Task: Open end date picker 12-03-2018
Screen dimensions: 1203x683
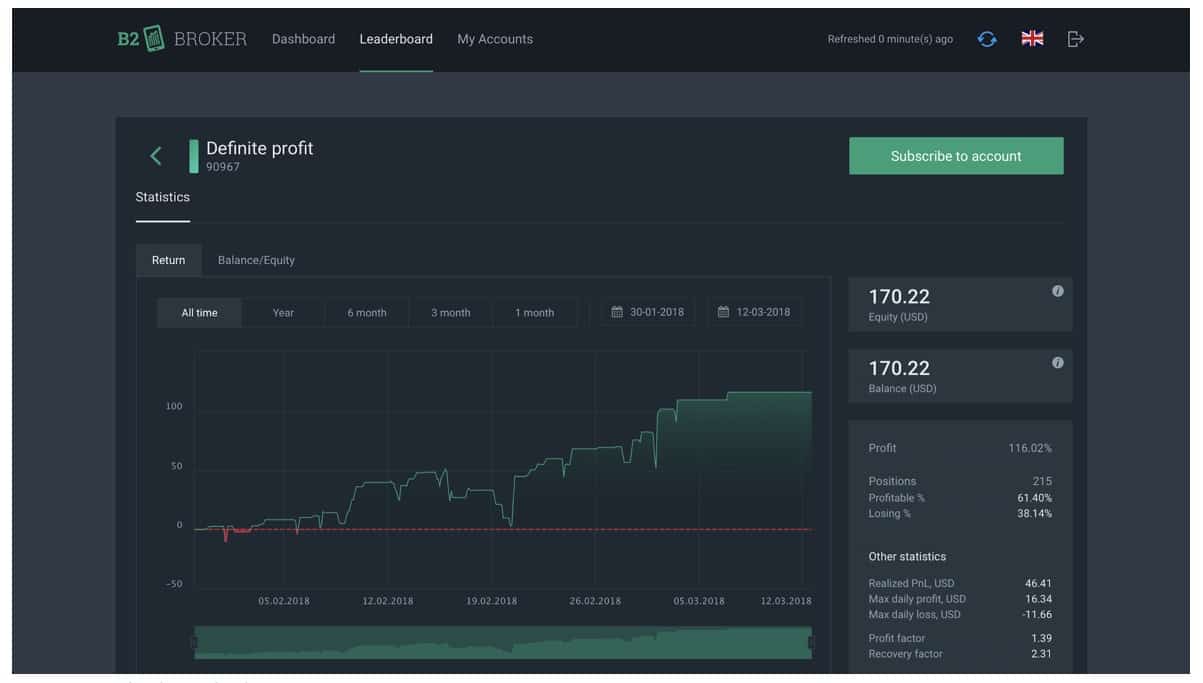Action: click(x=755, y=312)
